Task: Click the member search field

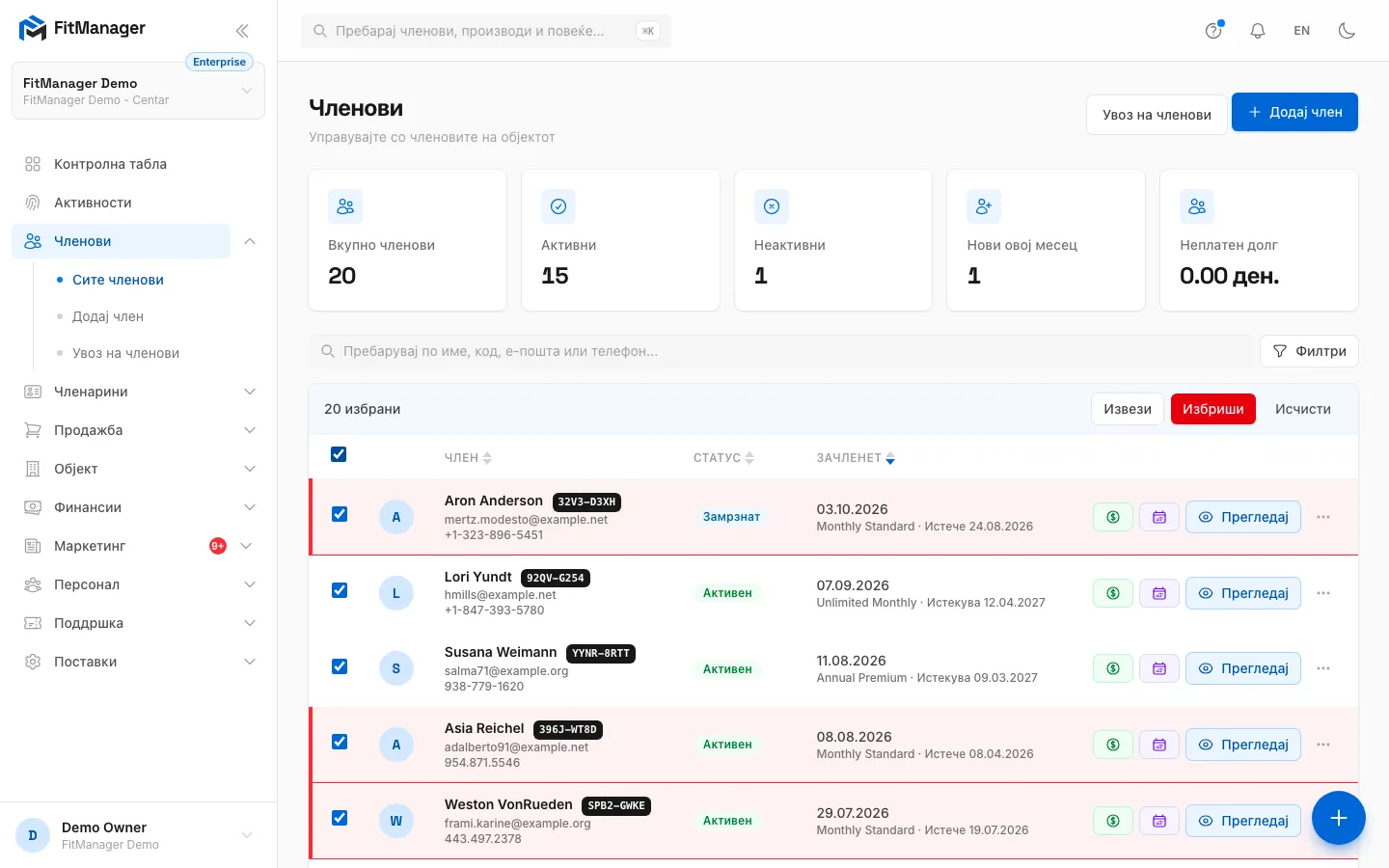Action: coord(781,351)
